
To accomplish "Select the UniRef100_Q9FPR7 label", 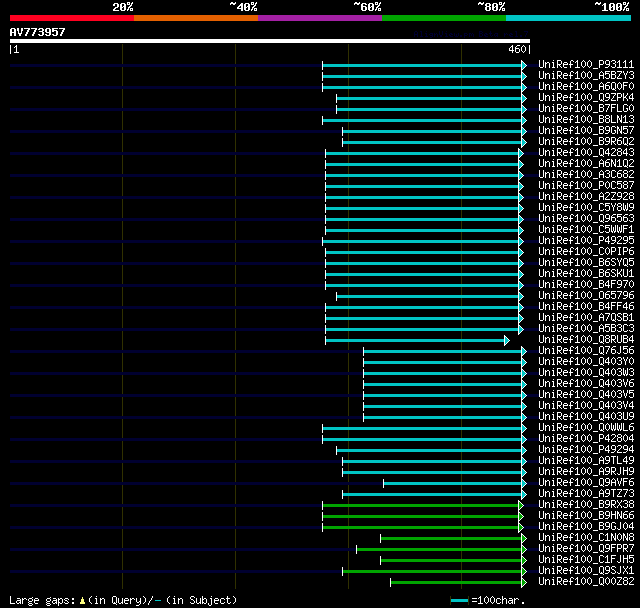I will [586, 549].
